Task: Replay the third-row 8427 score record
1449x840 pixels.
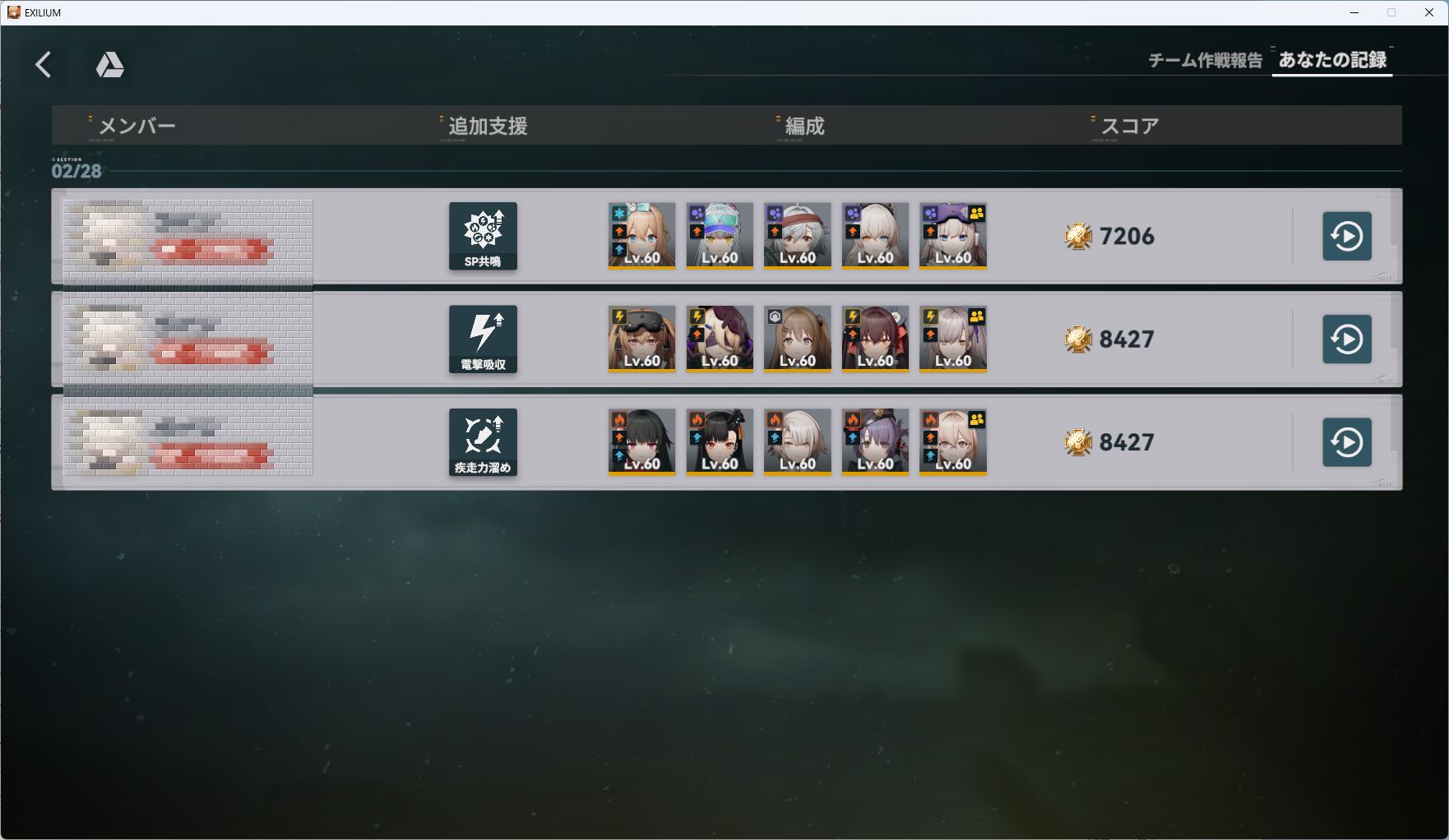Action: click(1346, 442)
